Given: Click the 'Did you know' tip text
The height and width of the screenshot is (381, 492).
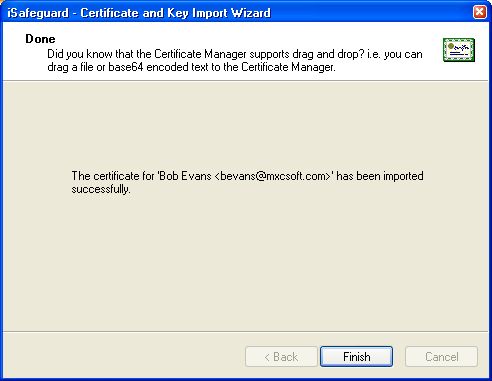Looking at the screenshot, I should click(235, 60).
